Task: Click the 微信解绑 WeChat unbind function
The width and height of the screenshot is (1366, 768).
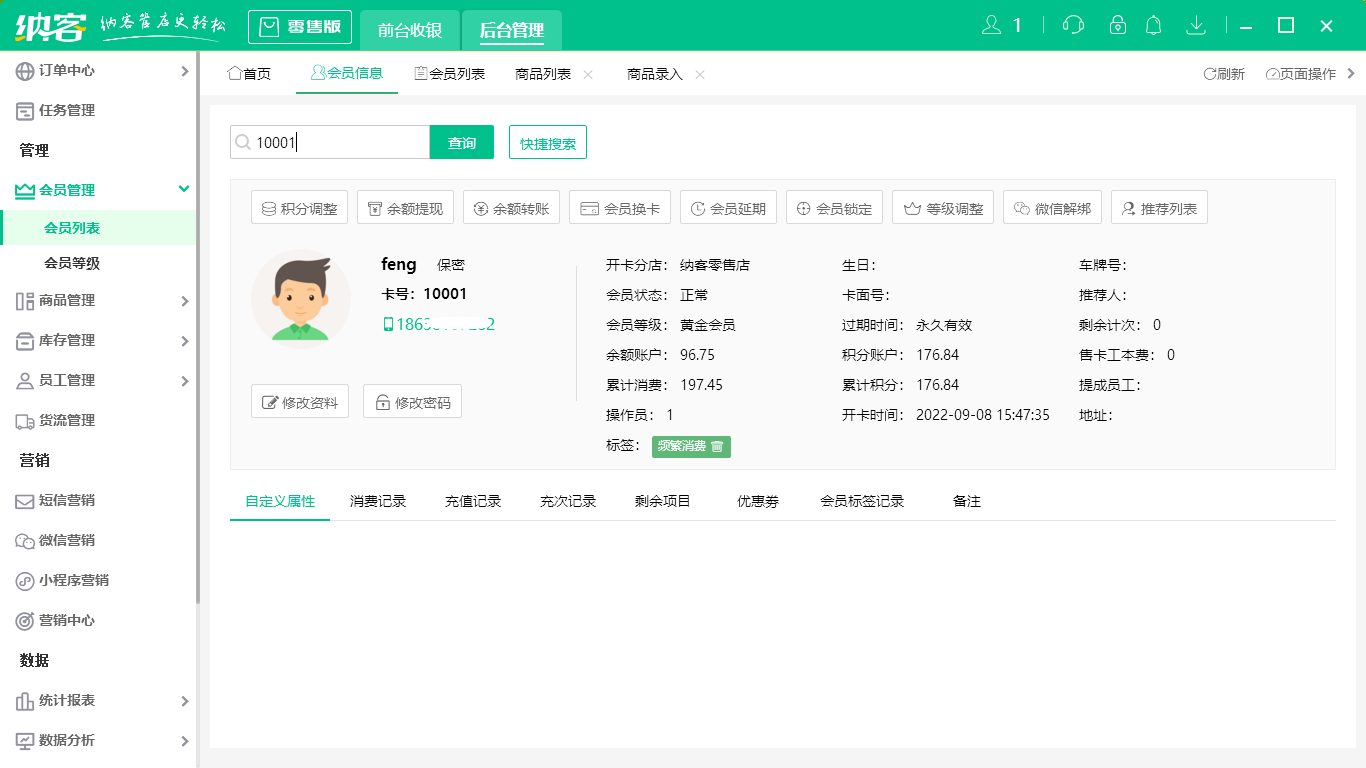Action: click(x=1052, y=207)
